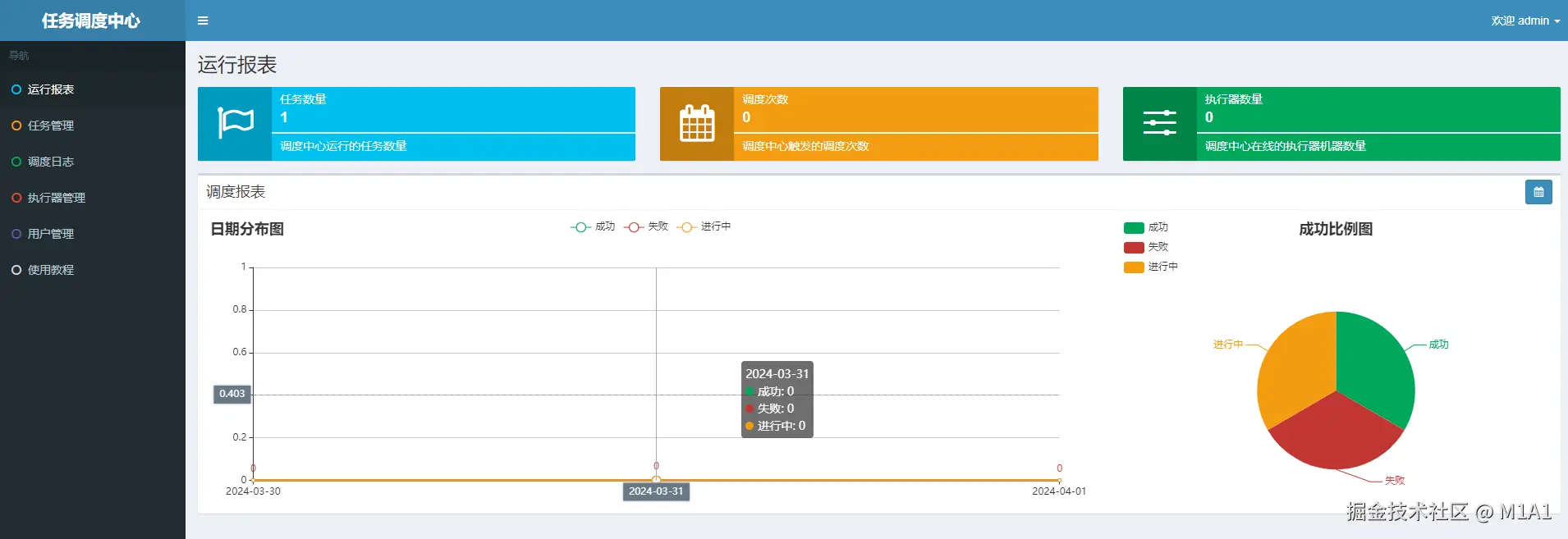The image size is (1568, 539).
Task: Click 调度中心触发的调度次数 description text
Action: tap(805, 146)
